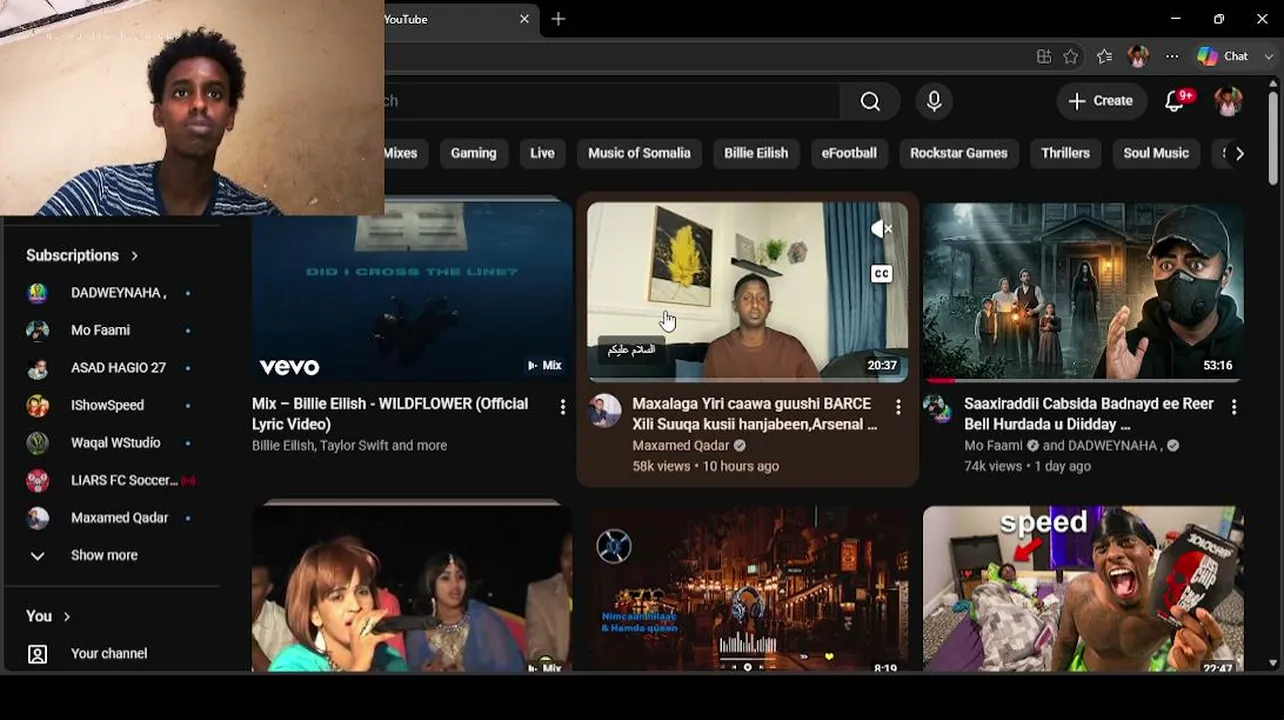This screenshot has height=720, width=1284.
Task: Open the night street music thumbnail
Action: (748, 588)
